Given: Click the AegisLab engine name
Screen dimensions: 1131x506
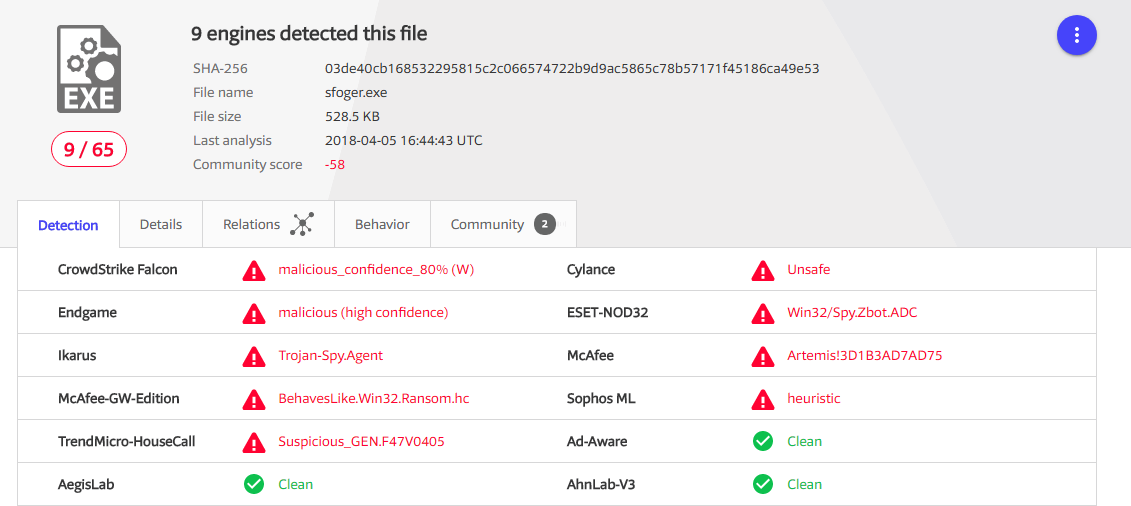Looking at the screenshot, I should (x=86, y=484).
